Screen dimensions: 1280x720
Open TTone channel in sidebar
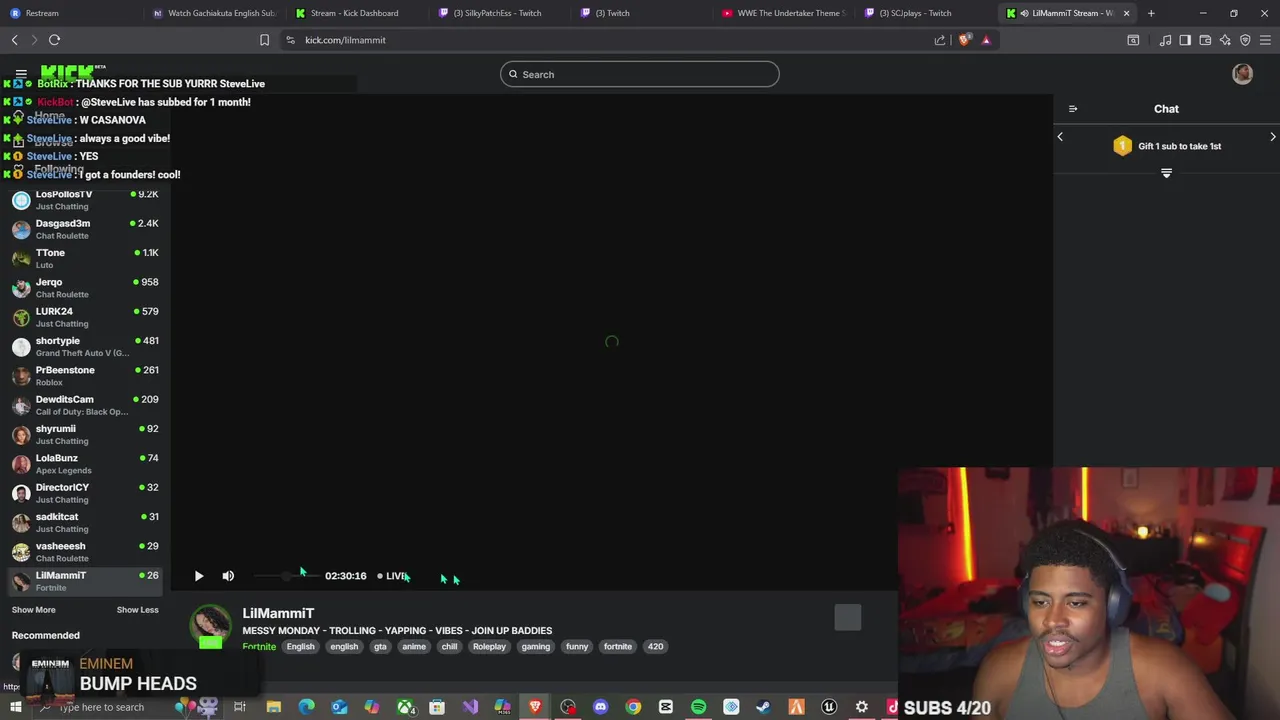pos(85,258)
